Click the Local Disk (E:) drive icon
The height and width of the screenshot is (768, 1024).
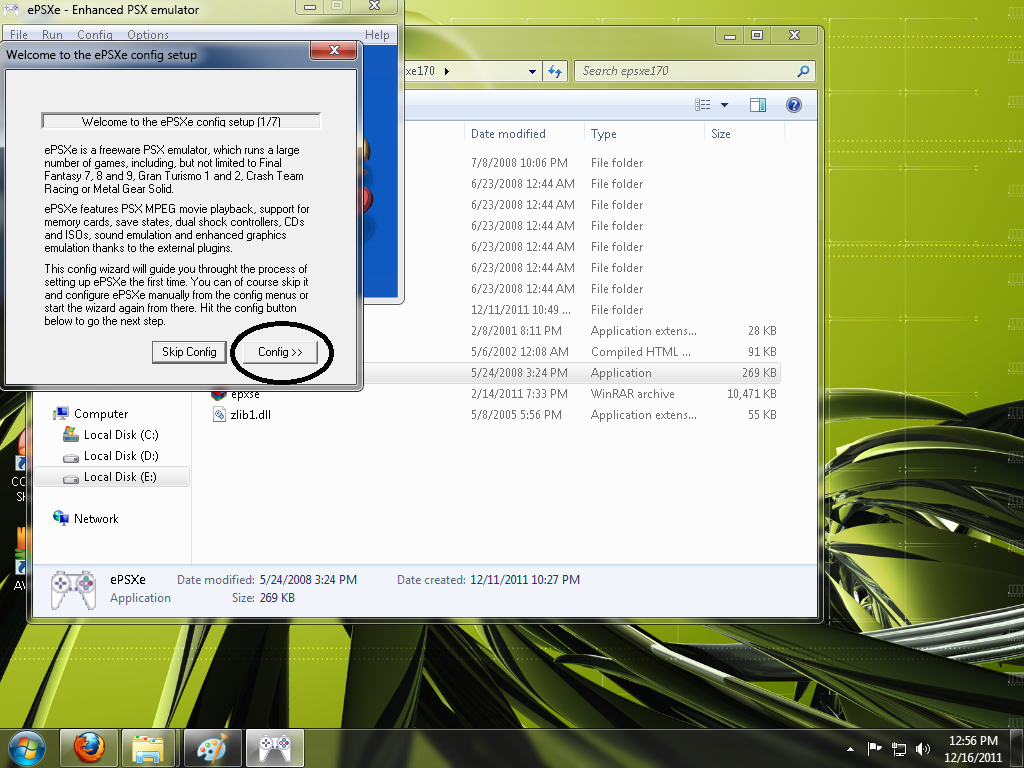pyautogui.click(x=71, y=478)
